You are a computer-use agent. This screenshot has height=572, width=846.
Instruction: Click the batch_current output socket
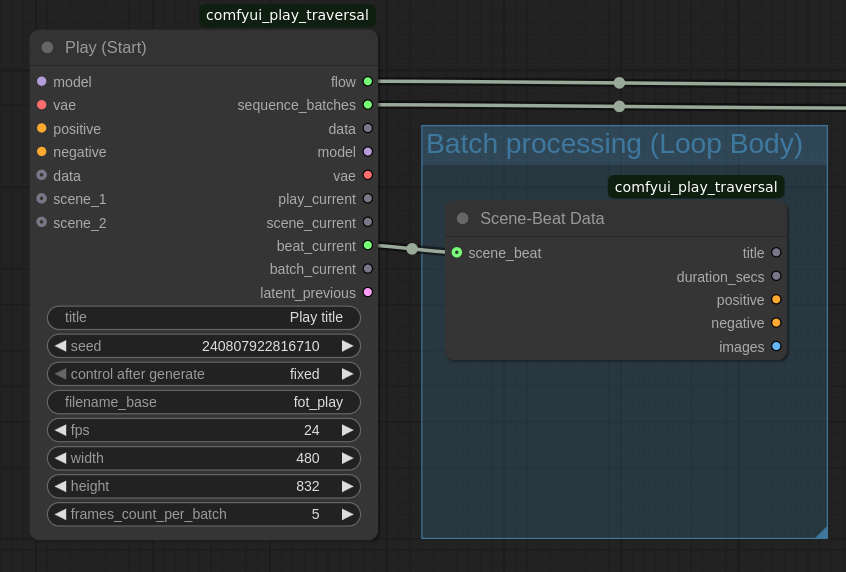[368, 269]
